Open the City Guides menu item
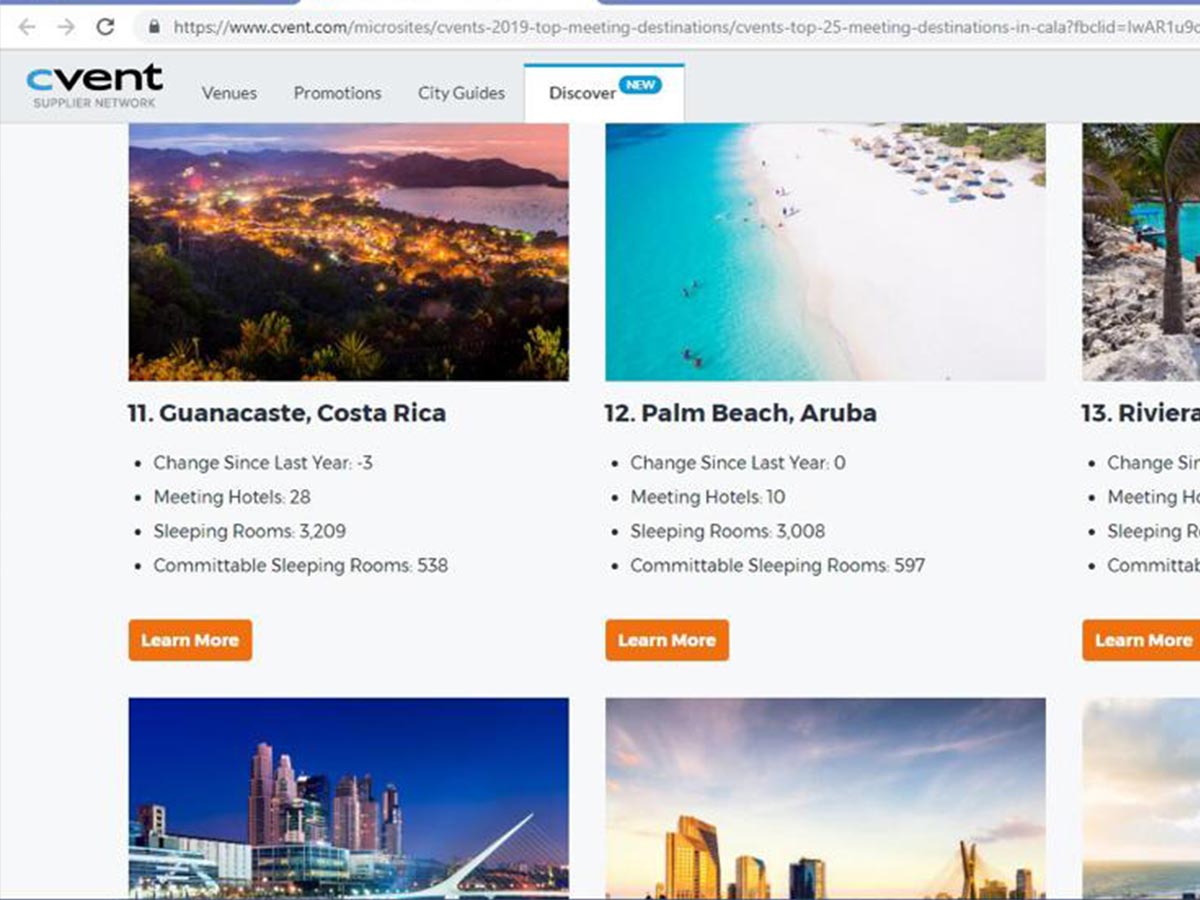 [461, 93]
